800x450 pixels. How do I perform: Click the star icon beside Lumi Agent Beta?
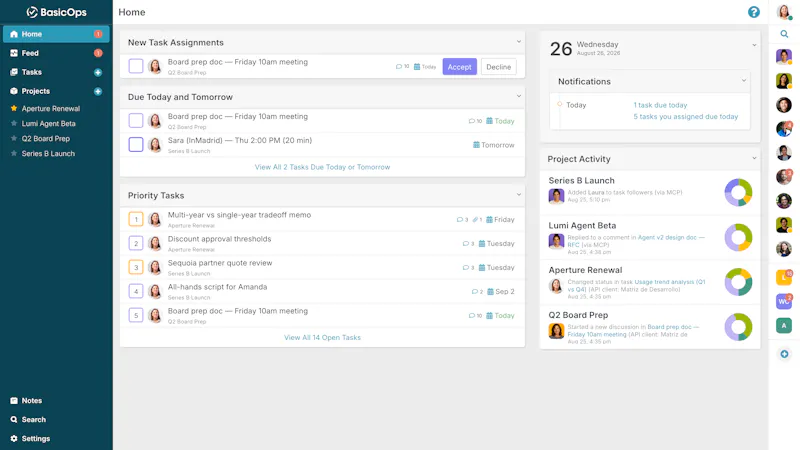14,123
